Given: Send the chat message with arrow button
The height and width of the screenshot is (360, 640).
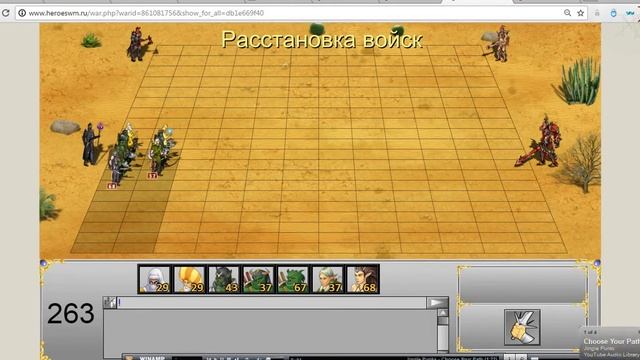Looking at the screenshot, I should pos(437,302).
